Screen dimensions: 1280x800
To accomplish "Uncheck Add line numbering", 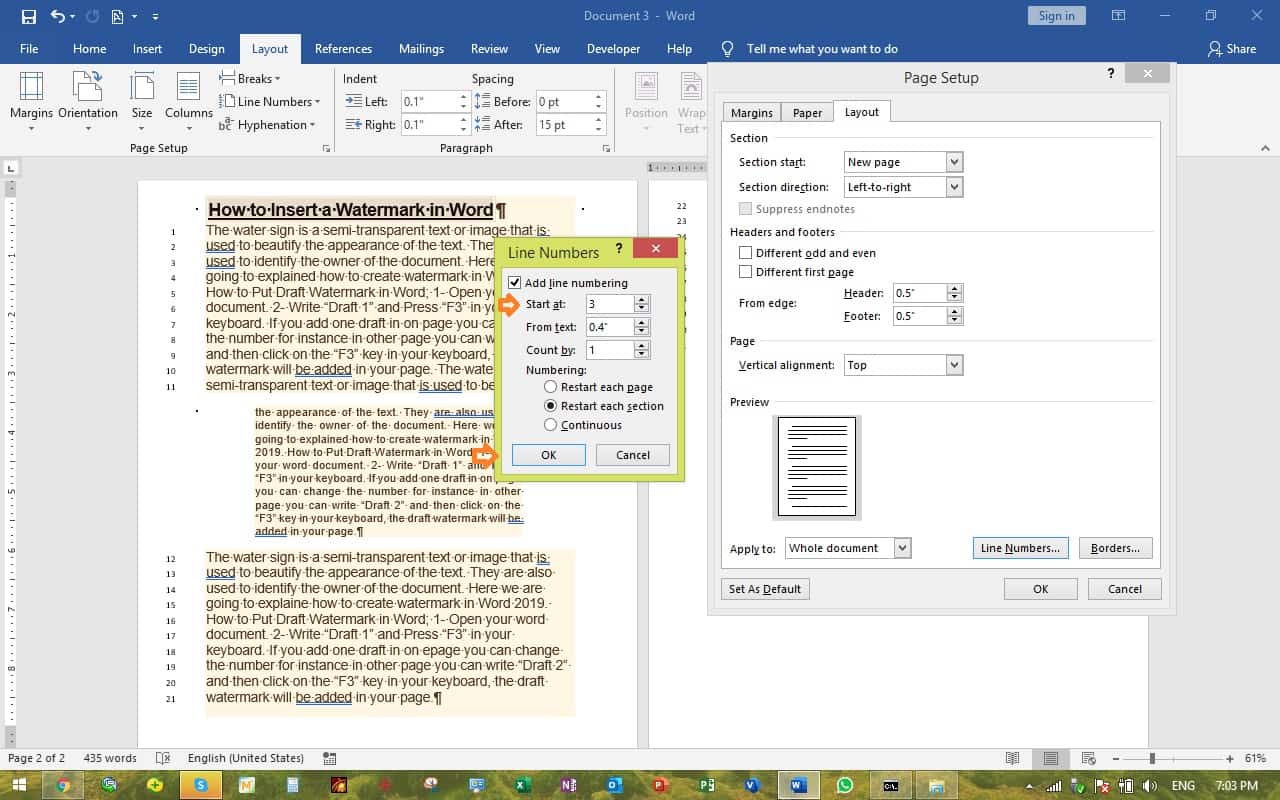I will pyautogui.click(x=514, y=282).
